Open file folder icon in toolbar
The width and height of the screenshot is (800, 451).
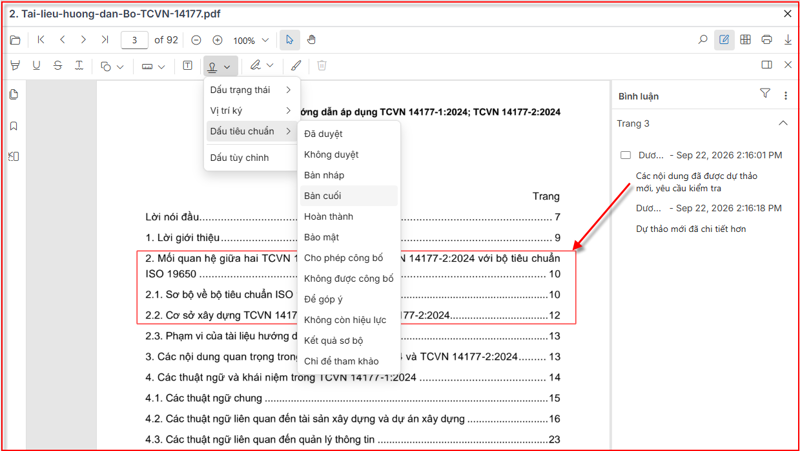(15, 40)
